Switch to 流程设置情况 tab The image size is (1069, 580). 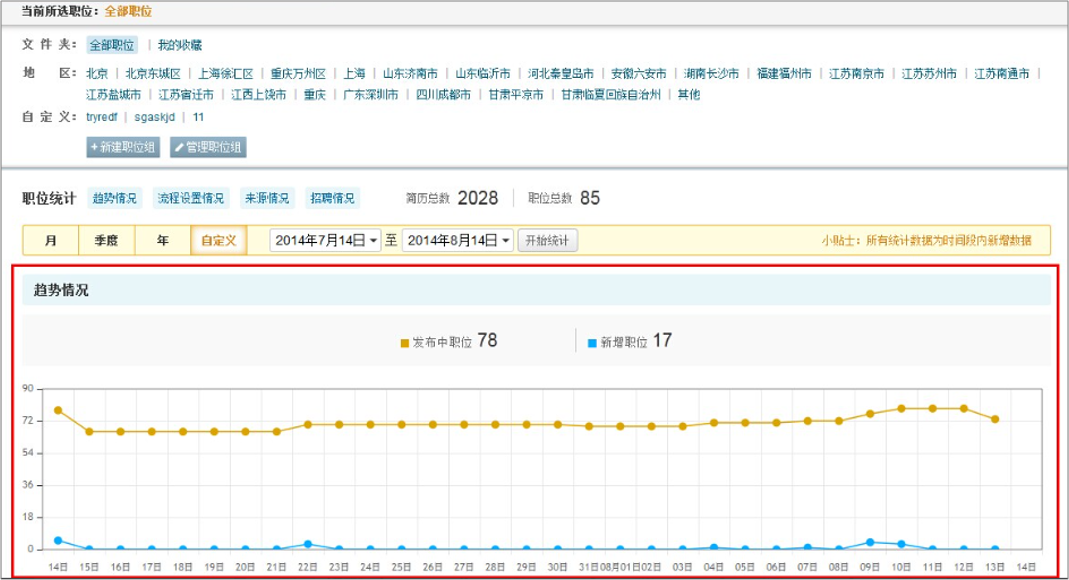tap(191, 198)
